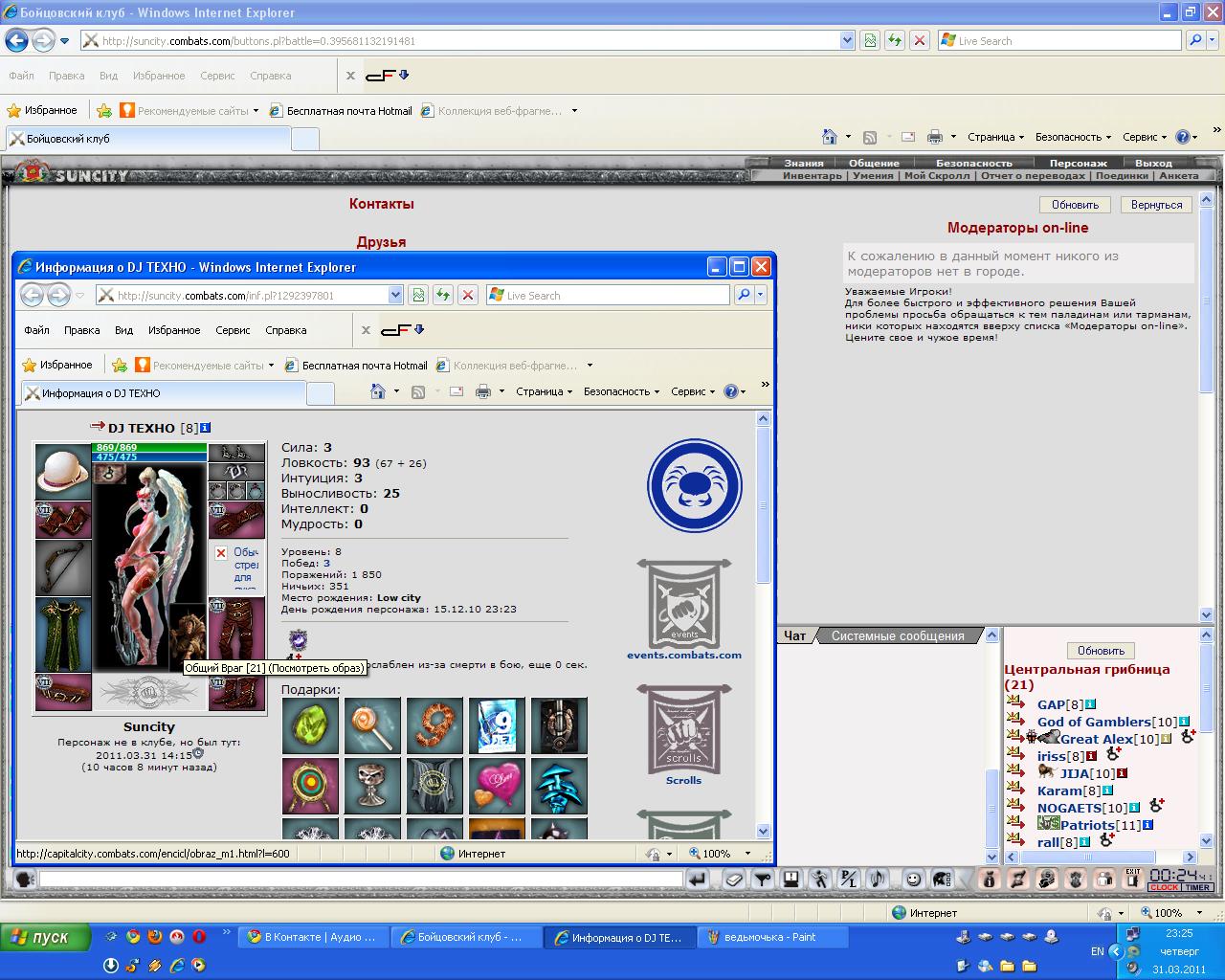This screenshot has height=980, width=1225.
Task: Open the bow weapon item slot
Action: (63, 568)
